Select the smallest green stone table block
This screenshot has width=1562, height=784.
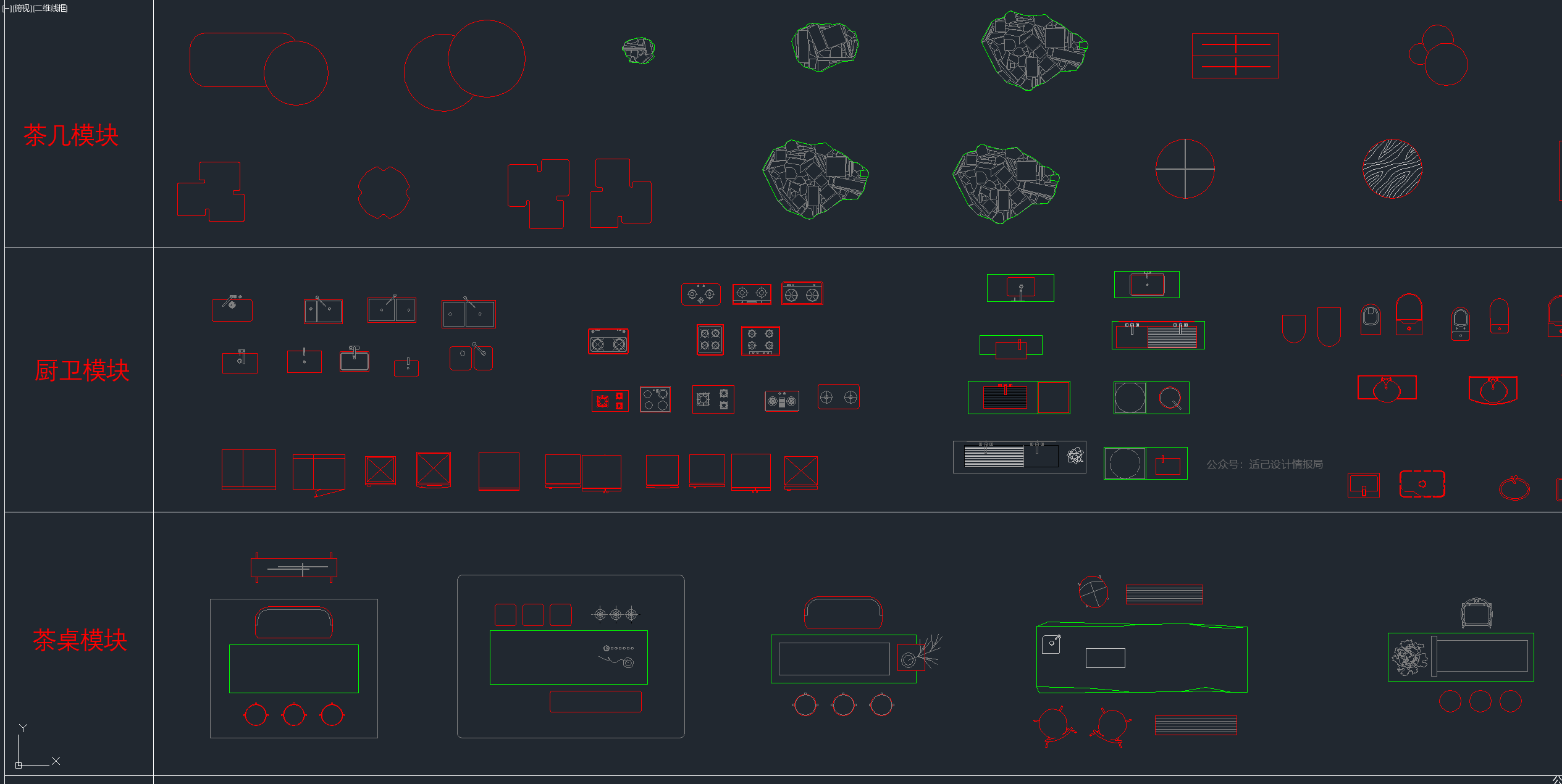pyautogui.click(x=638, y=51)
